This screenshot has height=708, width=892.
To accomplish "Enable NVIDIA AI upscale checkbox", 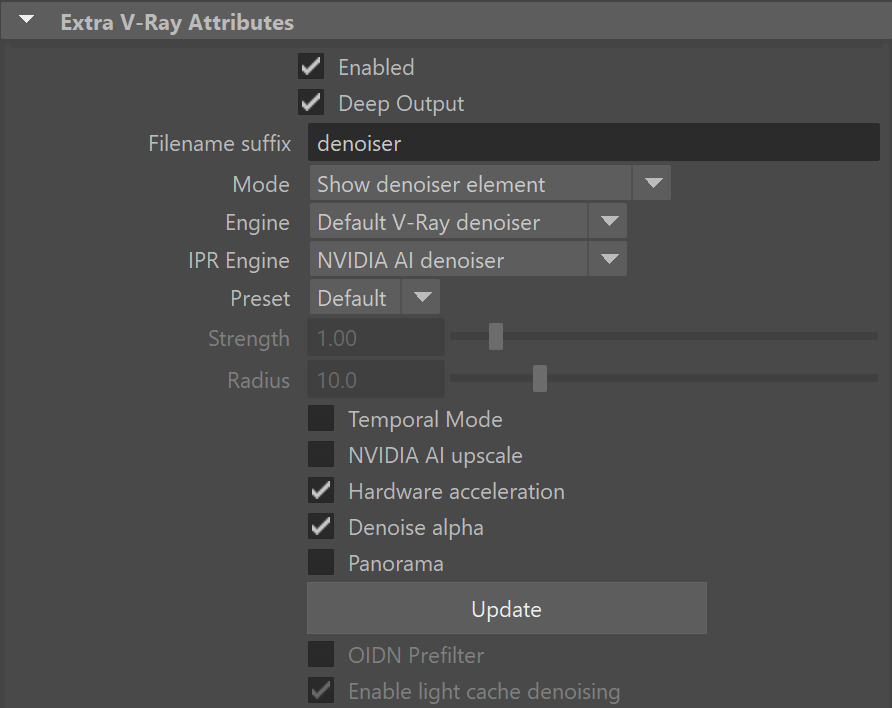I will click(321, 454).
